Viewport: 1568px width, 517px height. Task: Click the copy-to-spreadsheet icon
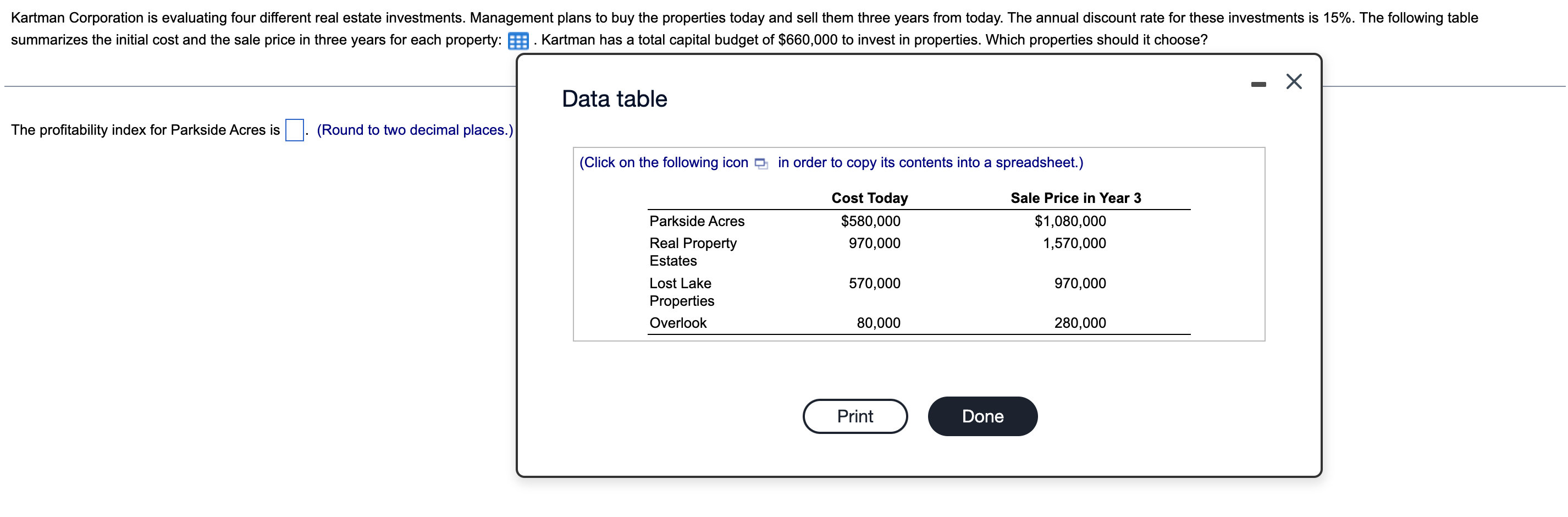click(x=761, y=163)
